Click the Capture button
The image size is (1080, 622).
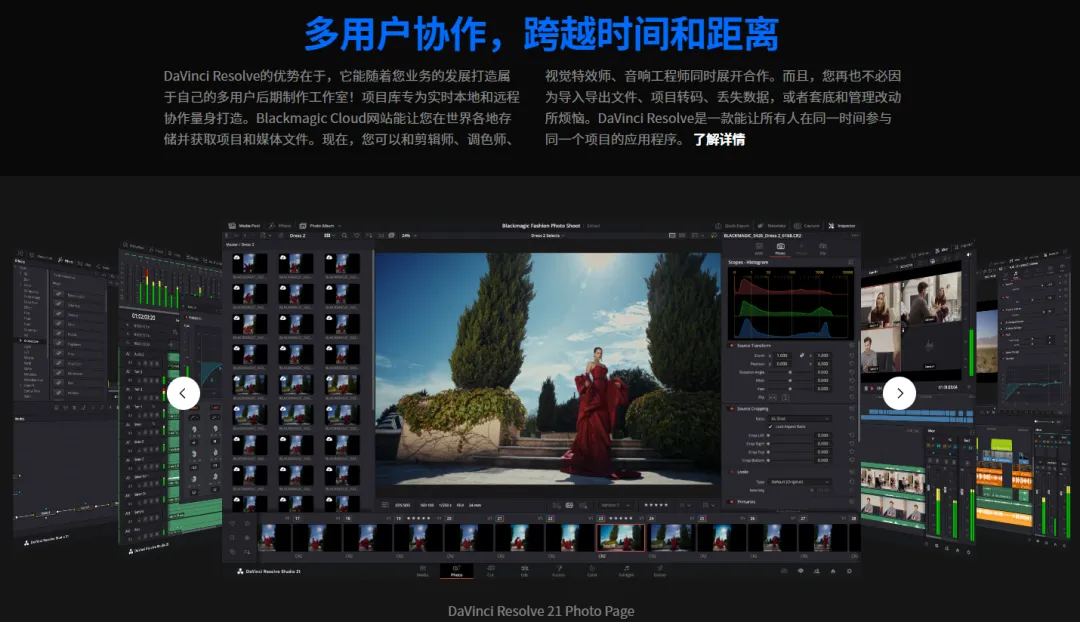click(807, 226)
